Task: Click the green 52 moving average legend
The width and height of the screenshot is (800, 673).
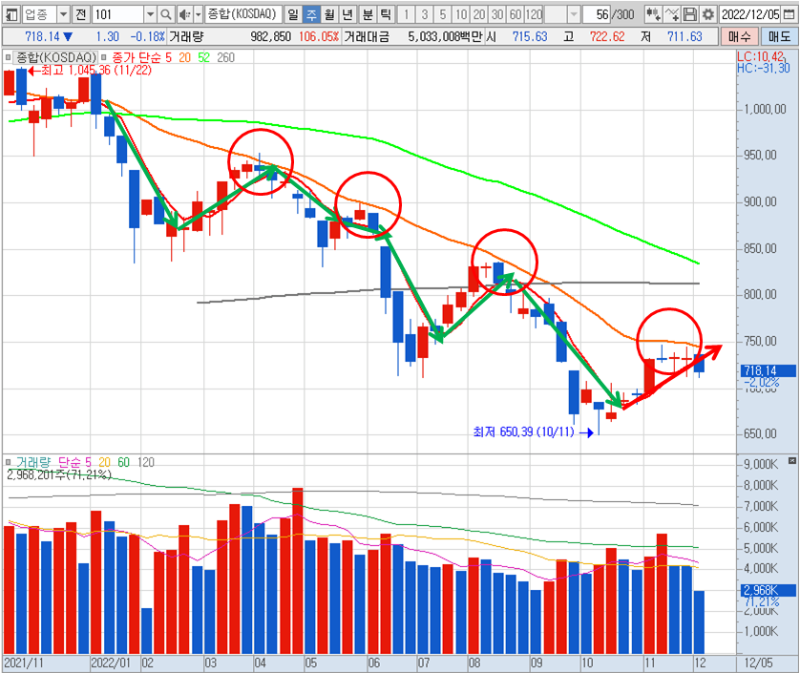Action: (204, 57)
